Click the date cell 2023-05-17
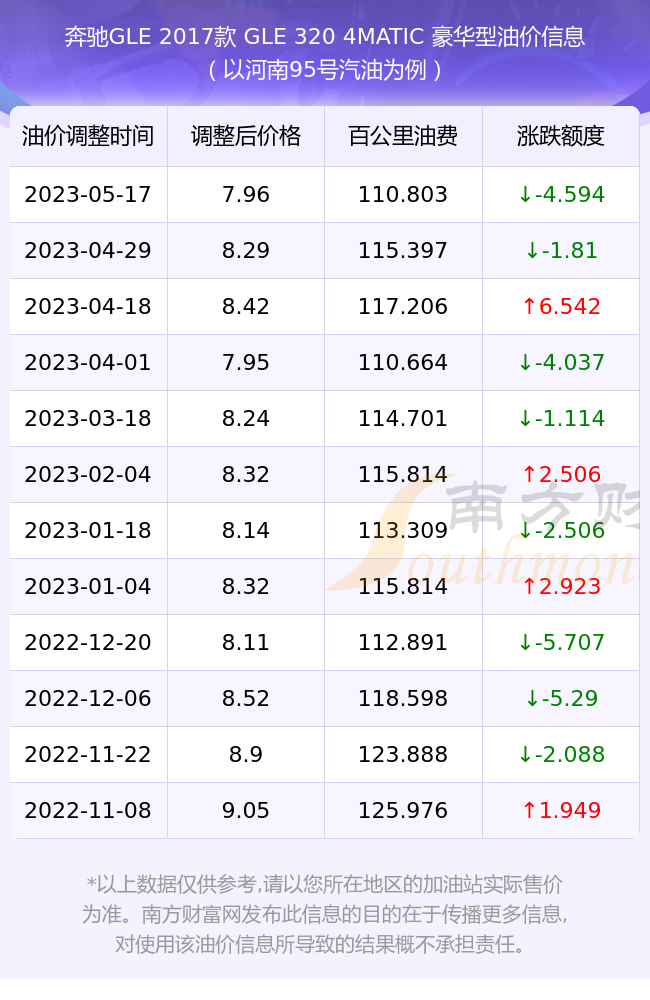This screenshot has height=1000, width=650. [x=88, y=195]
